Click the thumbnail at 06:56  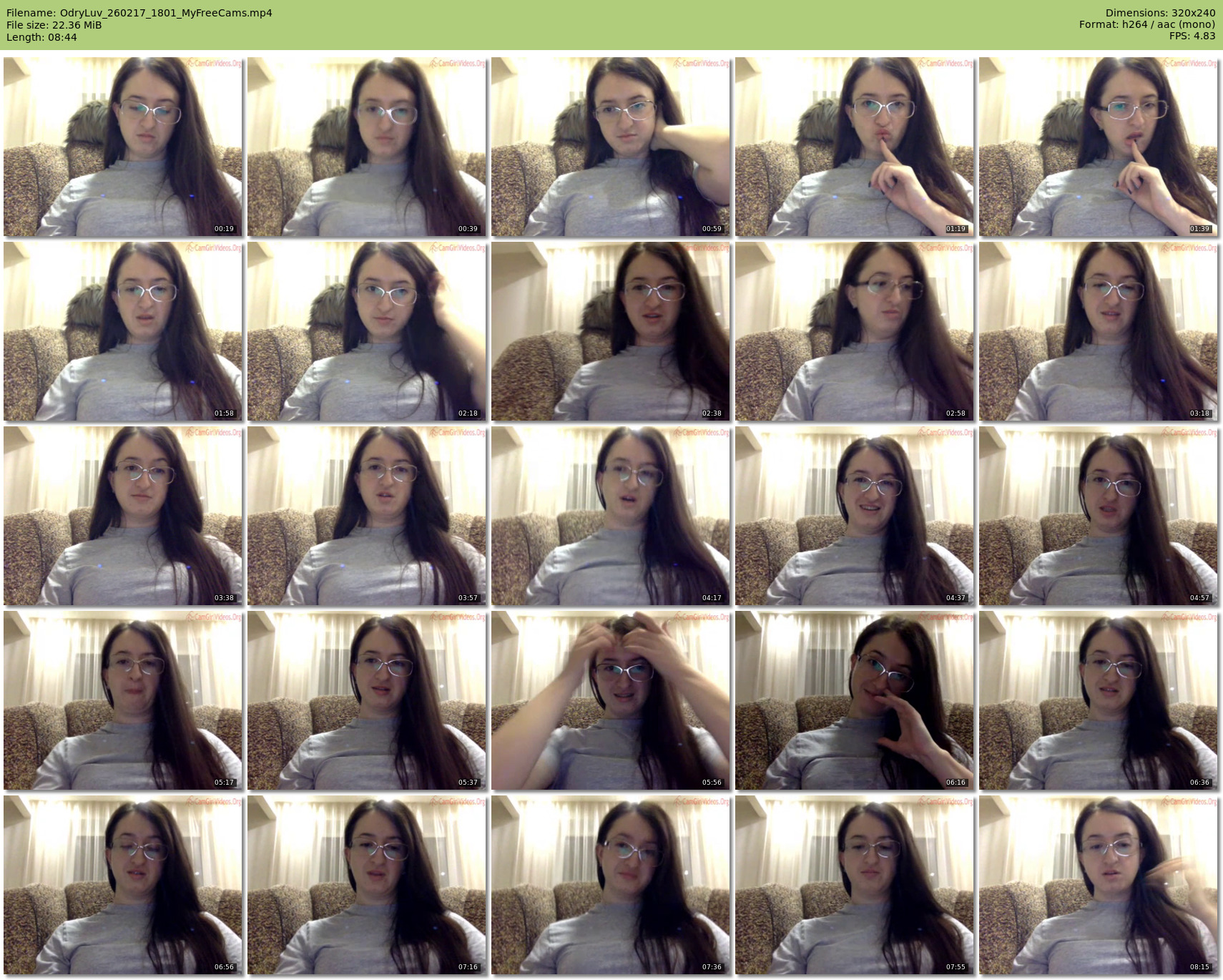click(x=123, y=885)
